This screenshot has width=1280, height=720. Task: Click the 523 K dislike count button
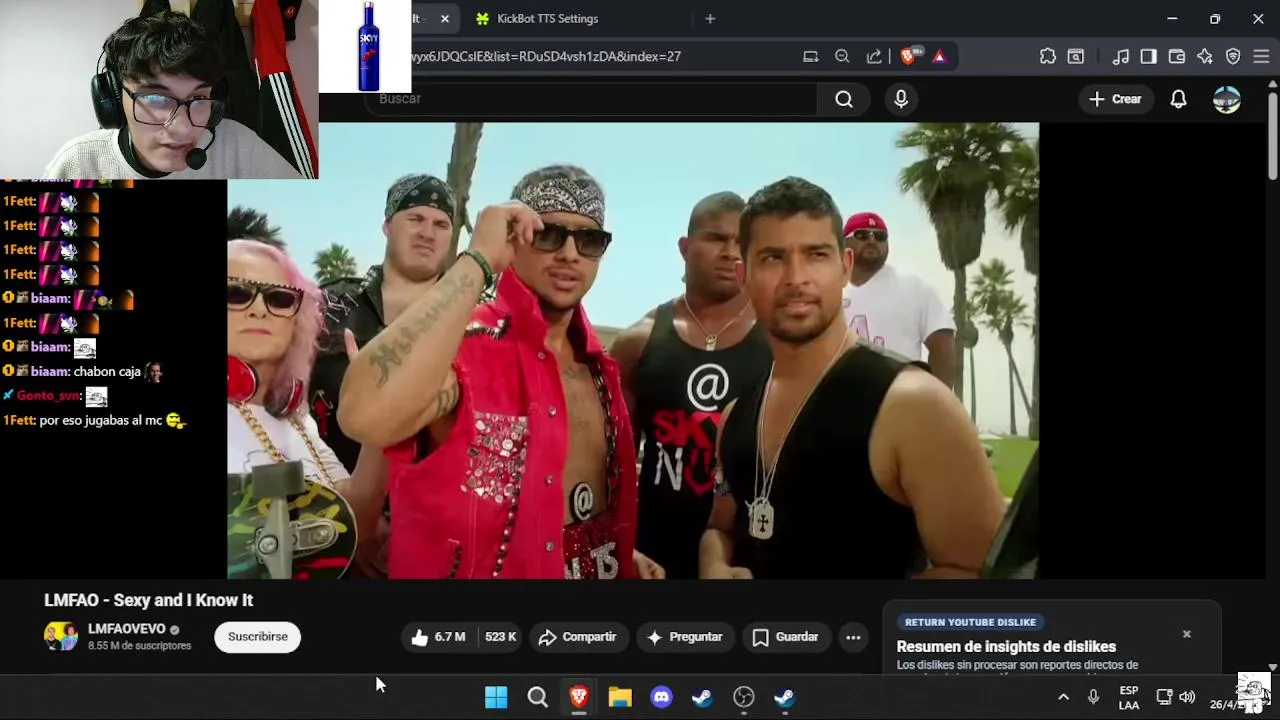click(500, 637)
